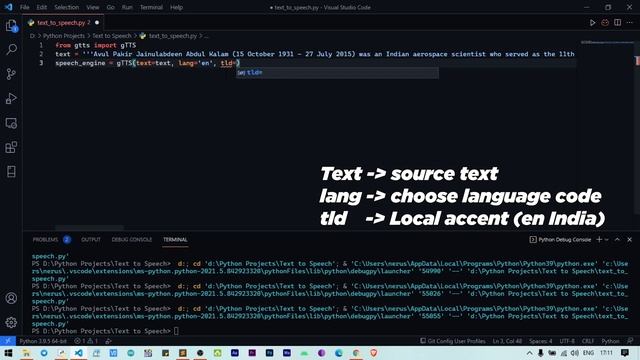640x360 pixels.
Task: Open Run menu
Action: click(127, 7)
